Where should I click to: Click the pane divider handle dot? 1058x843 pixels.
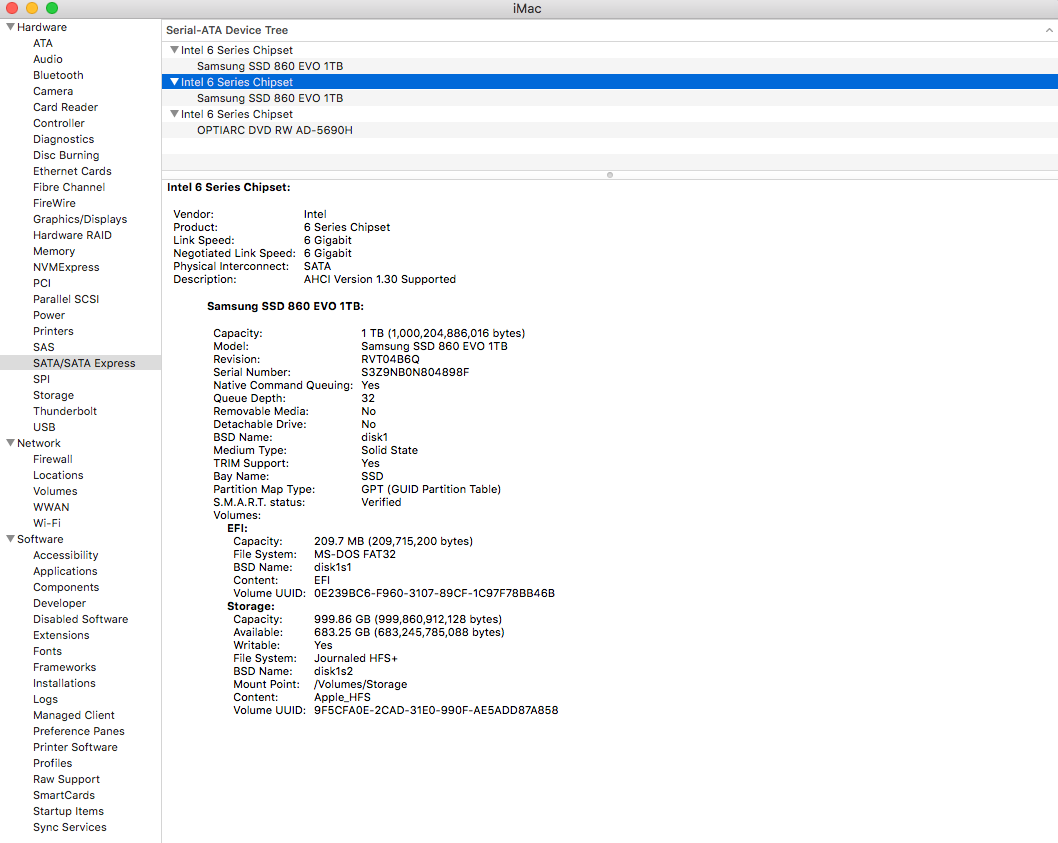(x=610, y=175)
